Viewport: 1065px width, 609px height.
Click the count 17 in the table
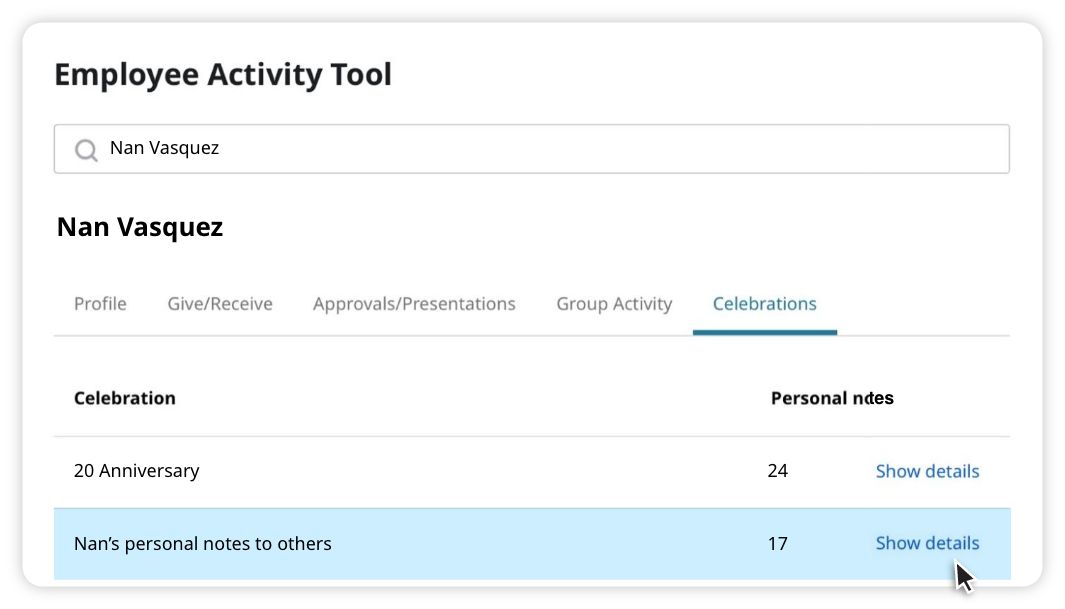(778, 543)
